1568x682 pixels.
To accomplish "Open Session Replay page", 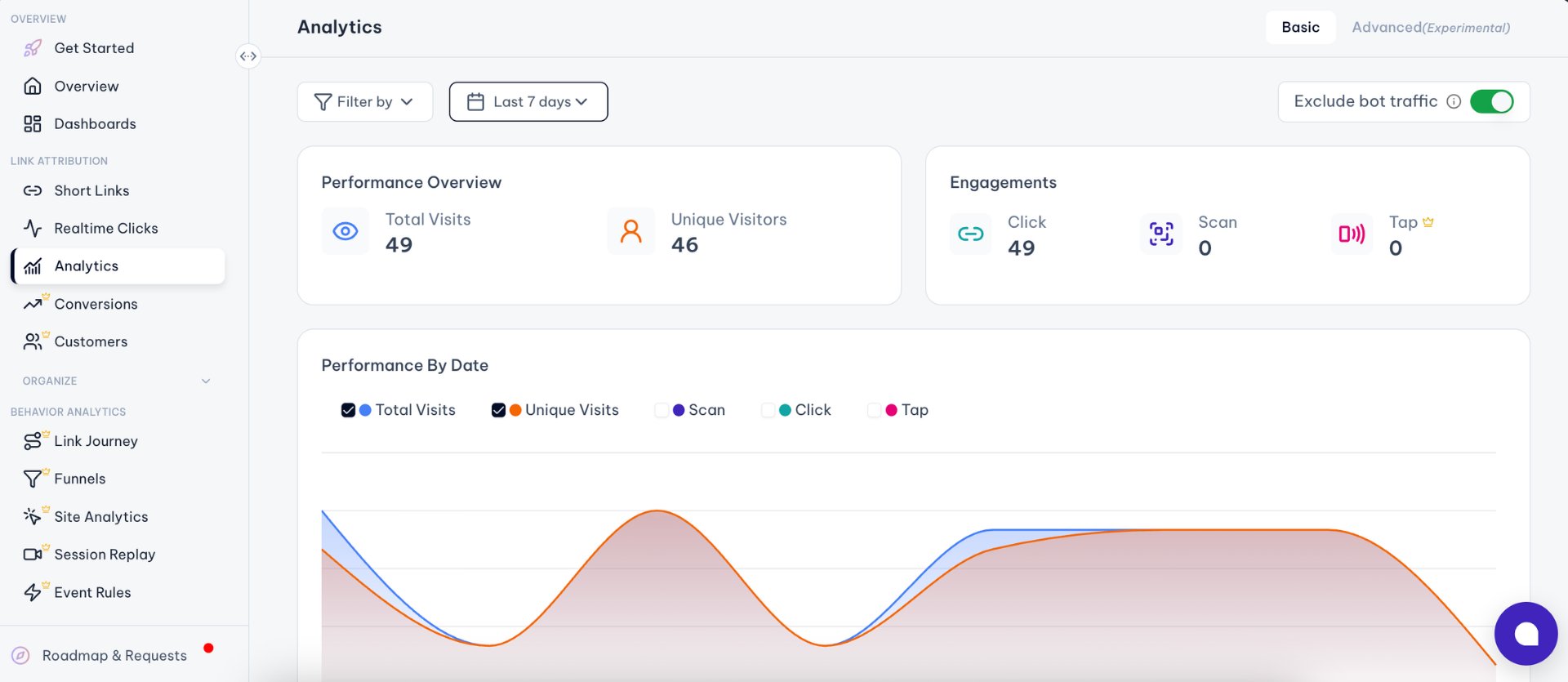I will 105,555.
